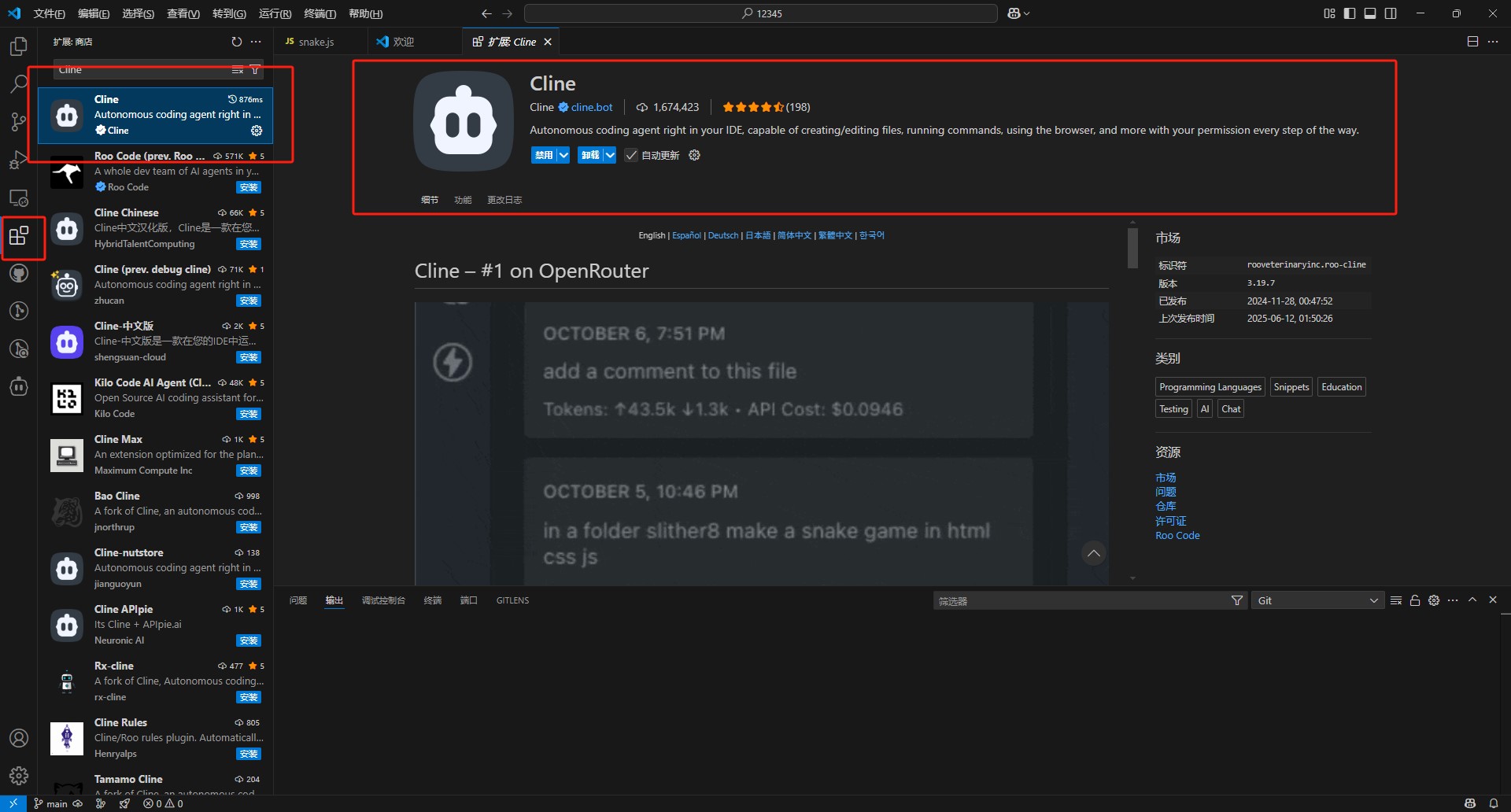Open the Source Control view
Screen dimensions: 1511x812
click(x=19, y=122)
